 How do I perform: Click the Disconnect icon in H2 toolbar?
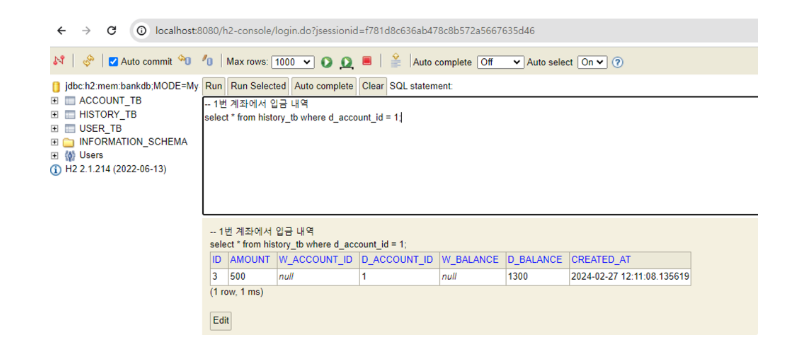pos(59,61)
